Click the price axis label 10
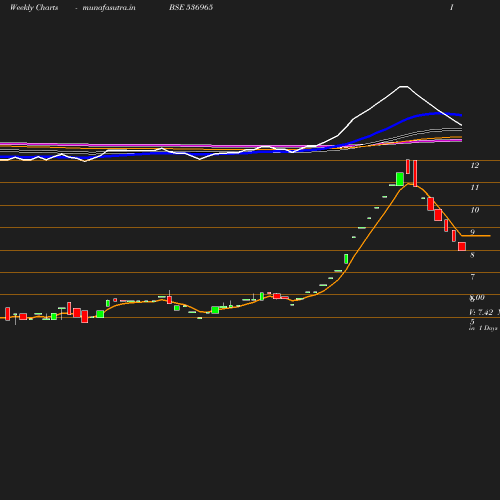The image size is (500, 500). tap(475, 210)
